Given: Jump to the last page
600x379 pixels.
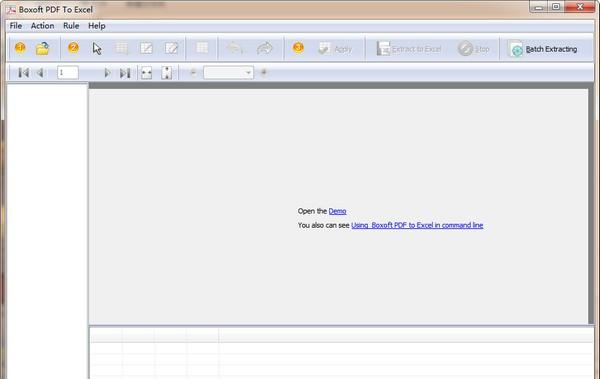Looking at the screenshot, I should coord(125,73).
